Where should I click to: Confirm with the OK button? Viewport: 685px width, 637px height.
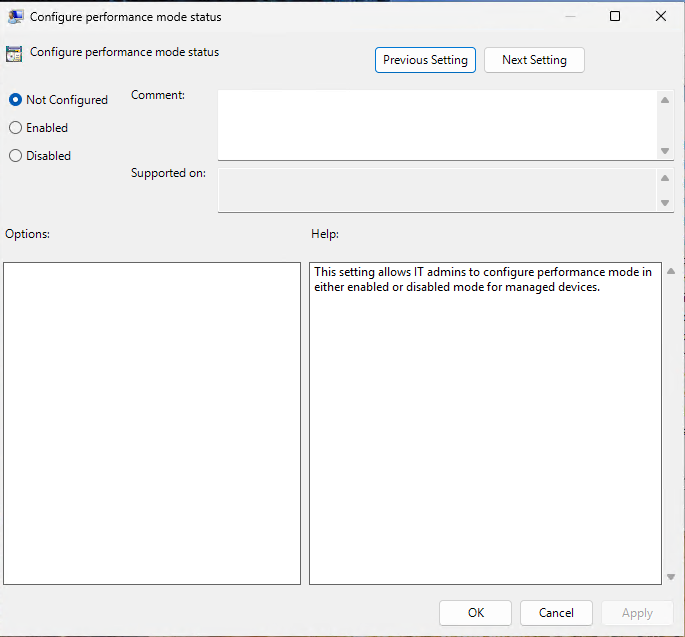point(475,613)
